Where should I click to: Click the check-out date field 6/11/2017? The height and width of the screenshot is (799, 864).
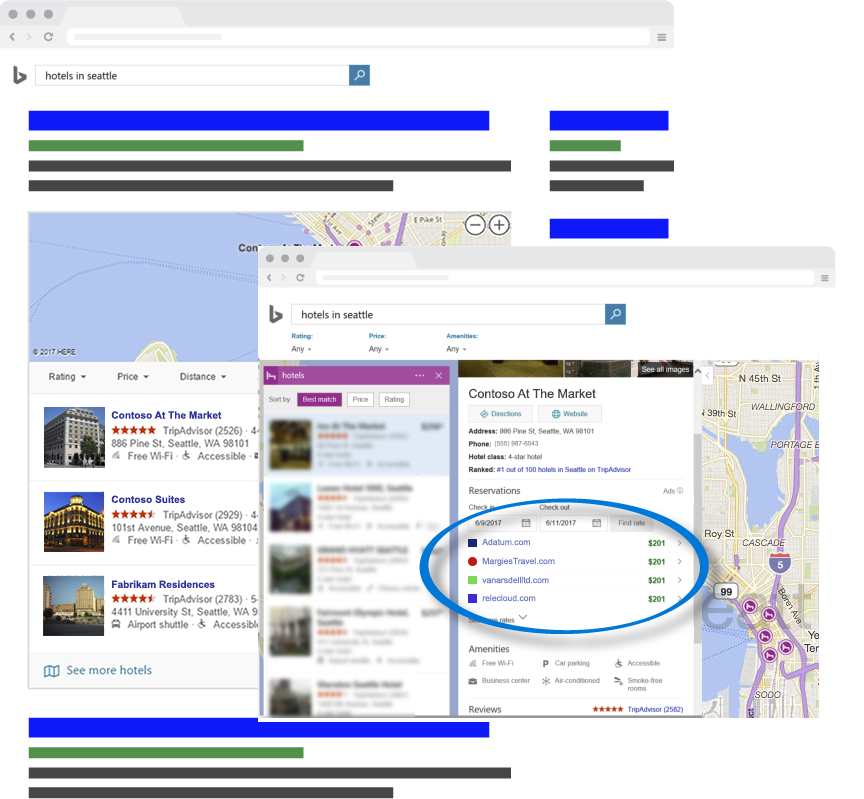click(573, 523)
